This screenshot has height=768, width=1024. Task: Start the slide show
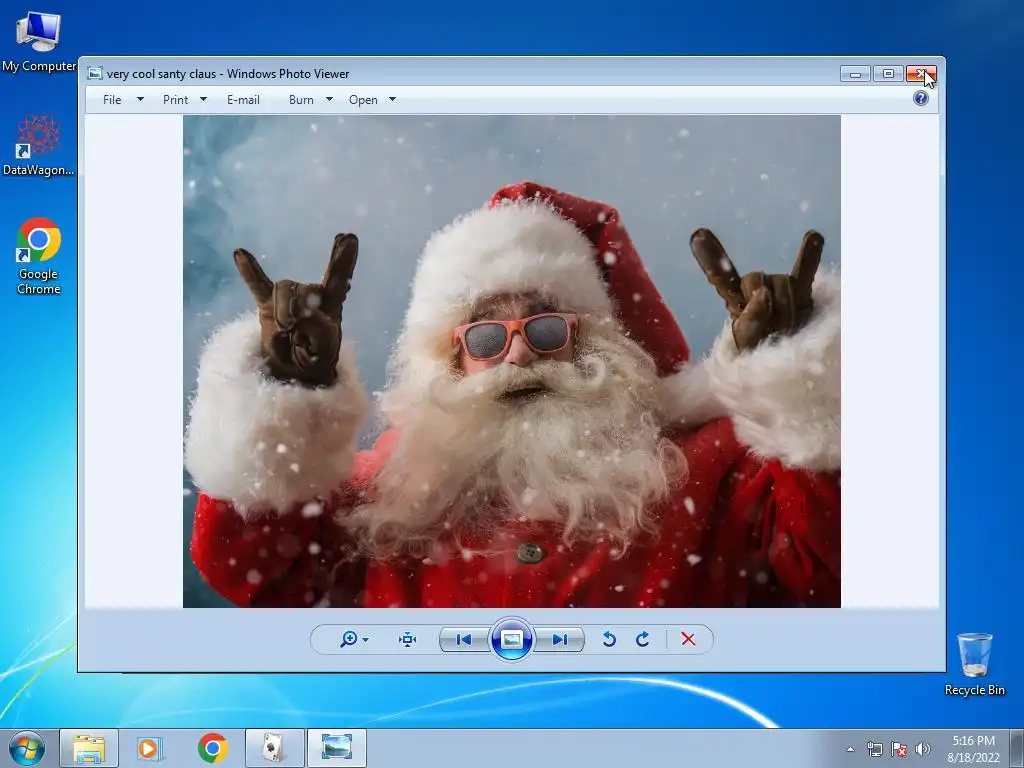[x=511, y=639]
